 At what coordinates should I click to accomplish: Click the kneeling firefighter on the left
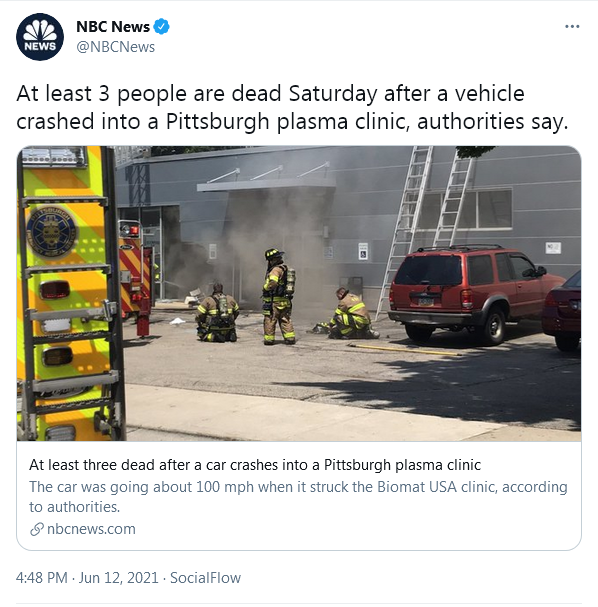point(217,313)
